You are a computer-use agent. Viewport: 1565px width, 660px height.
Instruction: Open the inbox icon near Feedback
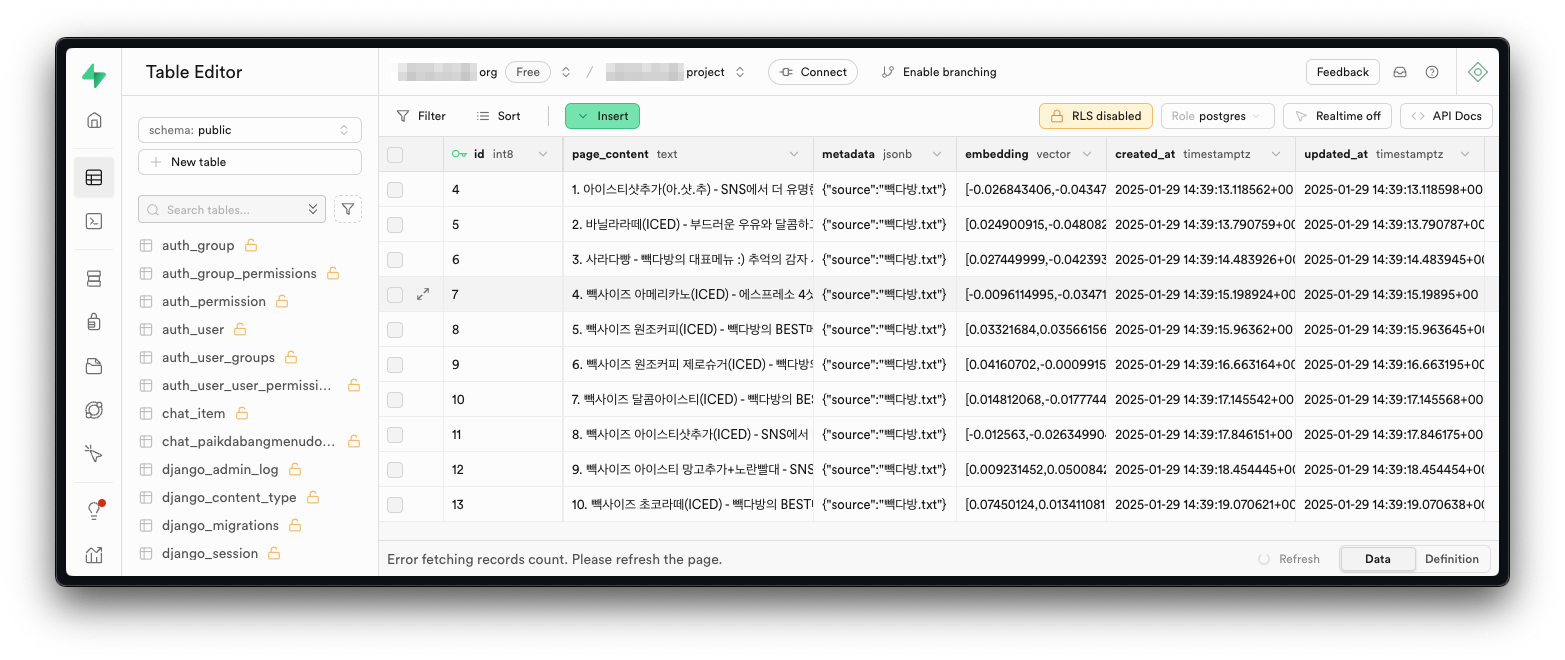1400,71
